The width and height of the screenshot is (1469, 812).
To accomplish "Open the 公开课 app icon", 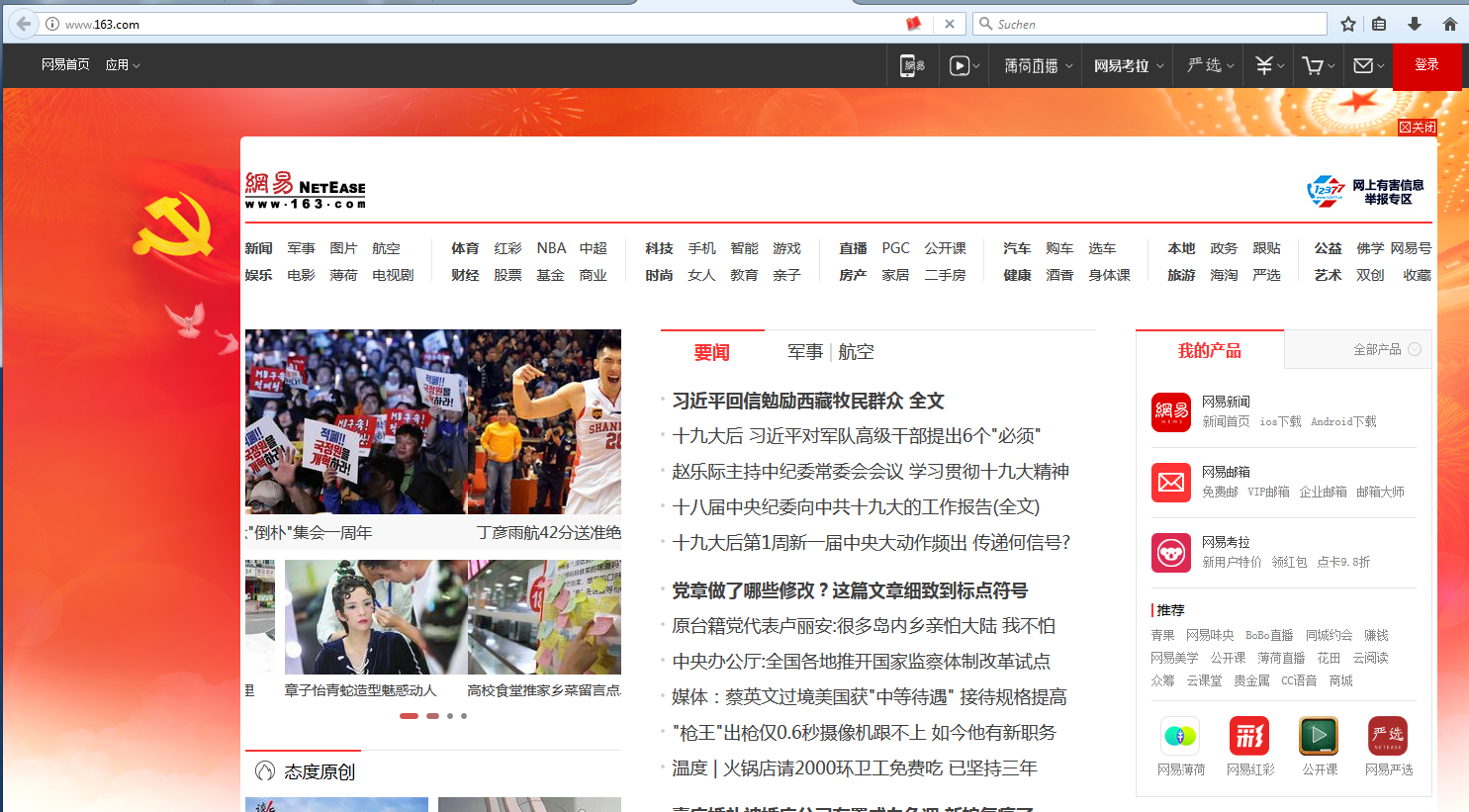I will click(1319, 736).
